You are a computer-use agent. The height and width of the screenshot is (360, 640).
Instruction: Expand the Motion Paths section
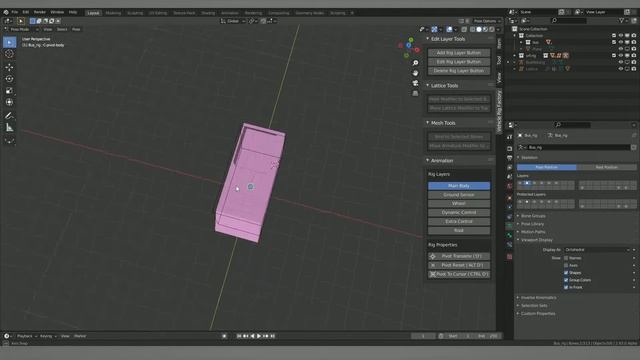[533, 232]
